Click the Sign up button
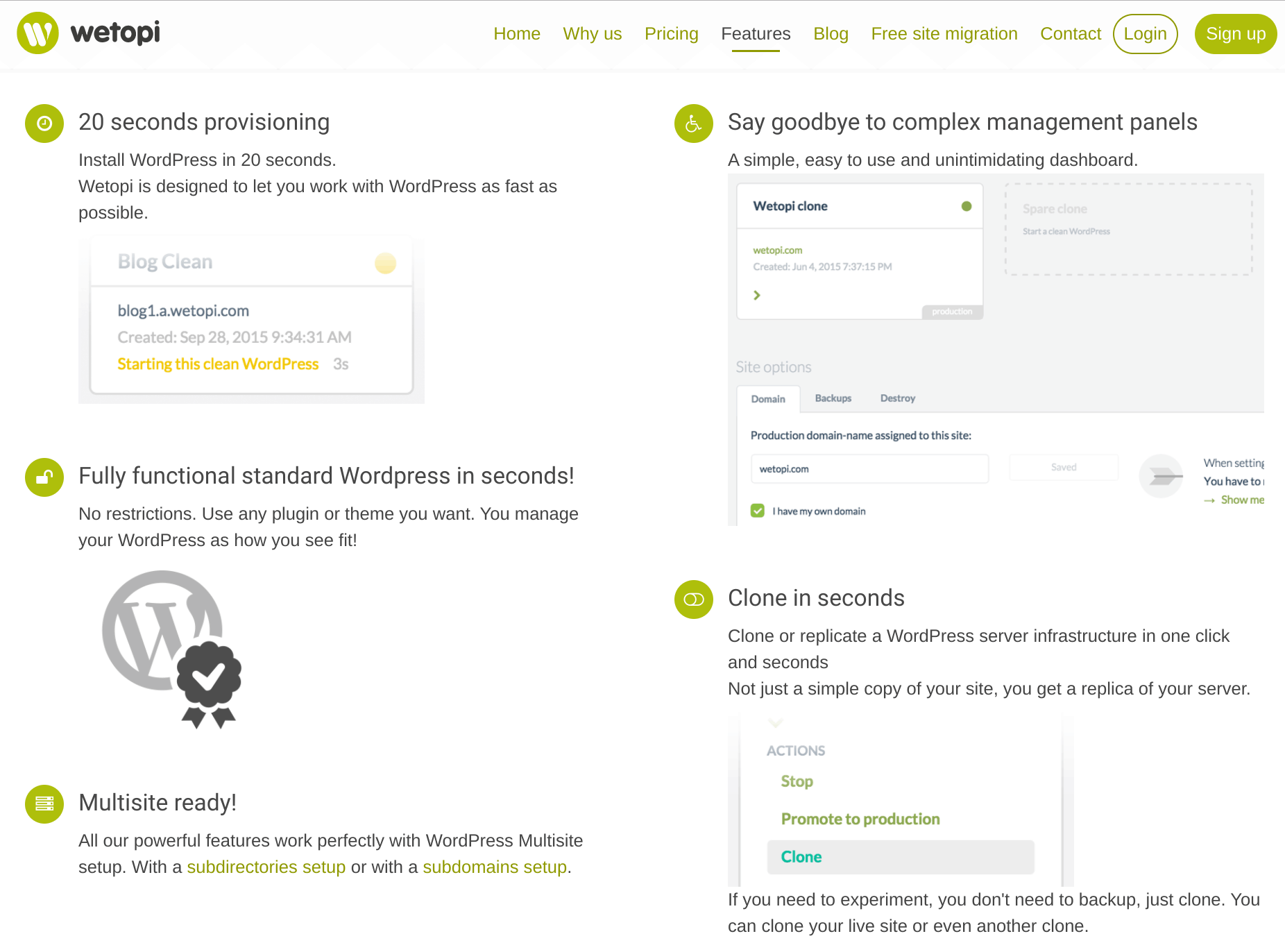 1236,34
